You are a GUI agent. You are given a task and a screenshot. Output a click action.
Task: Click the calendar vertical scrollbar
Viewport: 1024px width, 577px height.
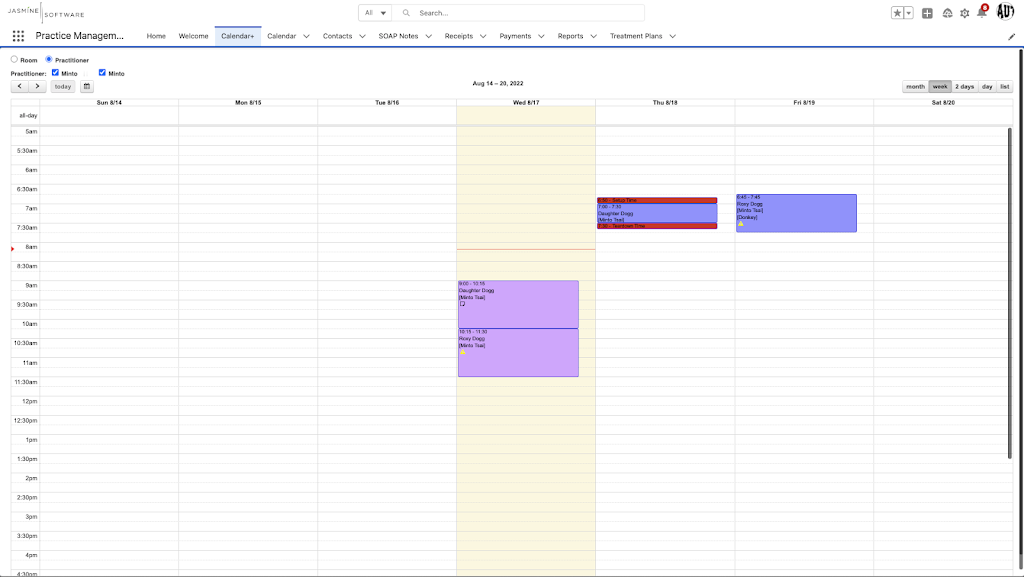click(1008, 300)
